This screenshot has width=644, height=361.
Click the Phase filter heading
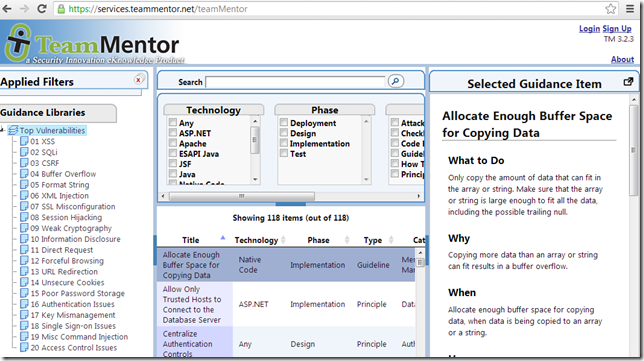[x=324, y=110]
